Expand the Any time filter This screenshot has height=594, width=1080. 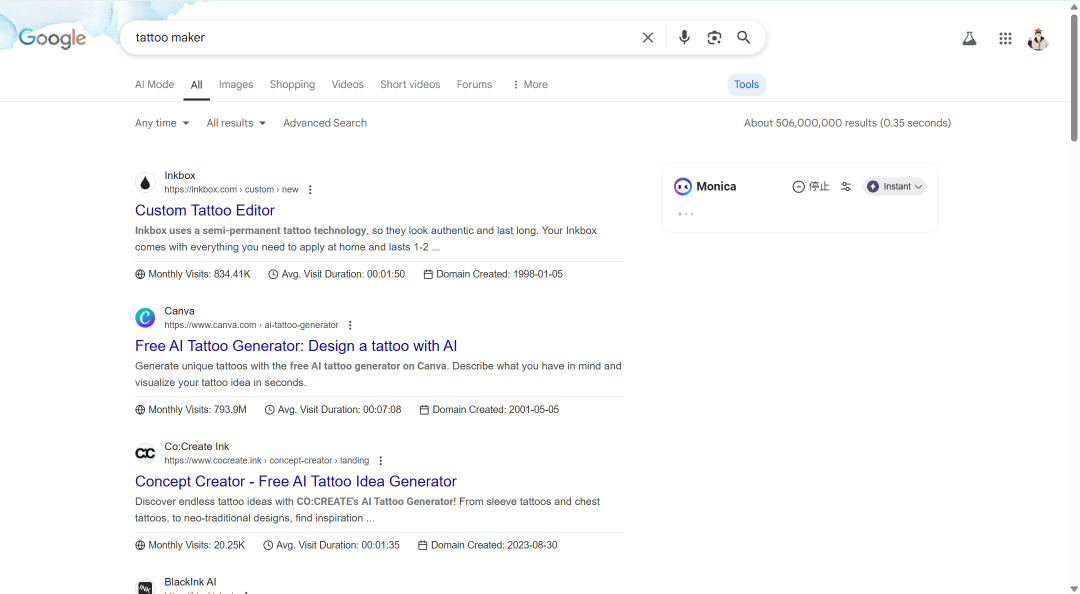pyautogui.click(x=162, y=123)
